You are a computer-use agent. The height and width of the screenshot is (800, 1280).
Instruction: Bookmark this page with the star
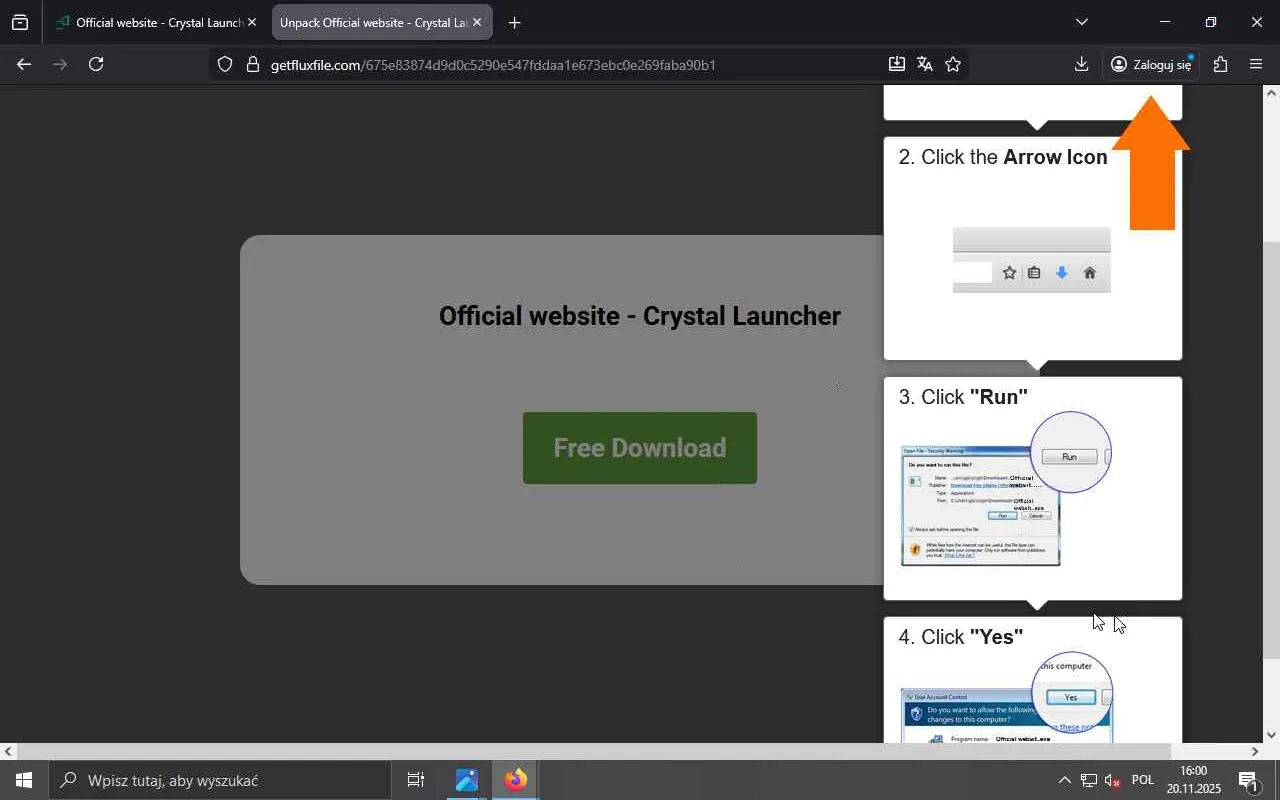click(x=953, y=64)
